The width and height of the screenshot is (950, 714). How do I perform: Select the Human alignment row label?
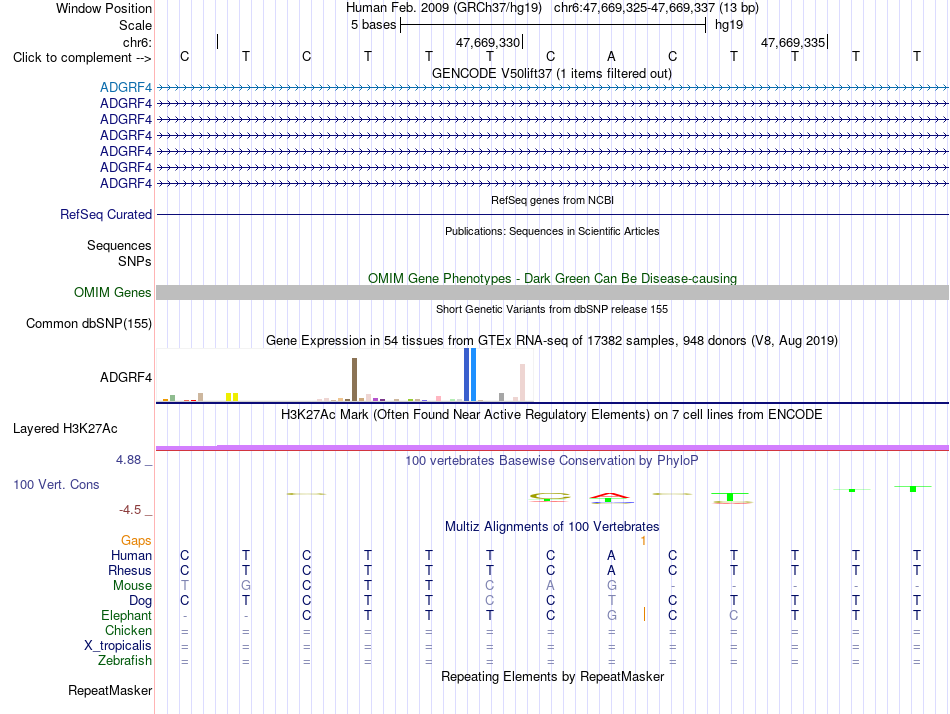pos(131,555)
